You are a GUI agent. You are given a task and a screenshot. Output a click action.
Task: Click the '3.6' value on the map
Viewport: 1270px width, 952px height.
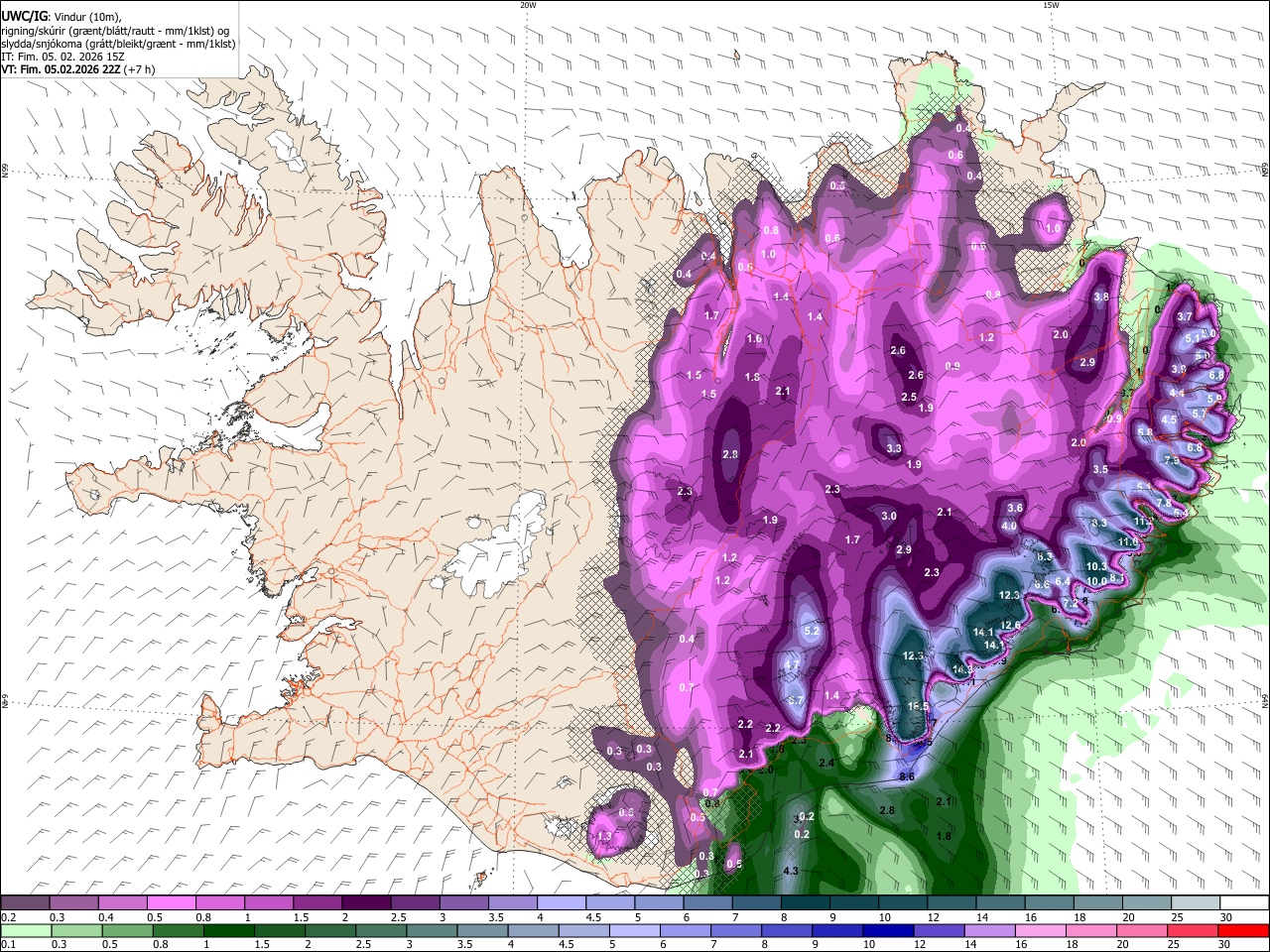1015,509
